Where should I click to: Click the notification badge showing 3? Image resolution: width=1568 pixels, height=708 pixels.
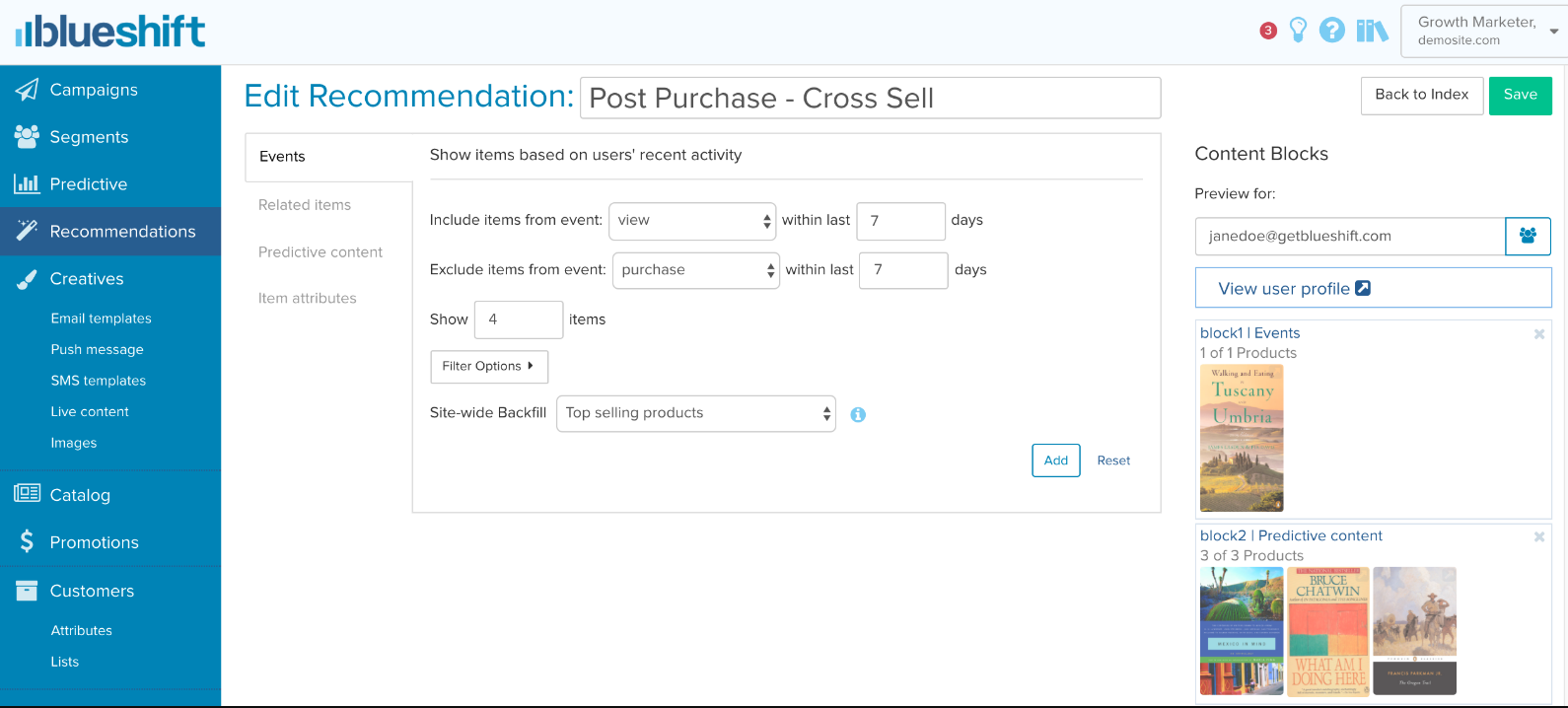[1268, 31]
